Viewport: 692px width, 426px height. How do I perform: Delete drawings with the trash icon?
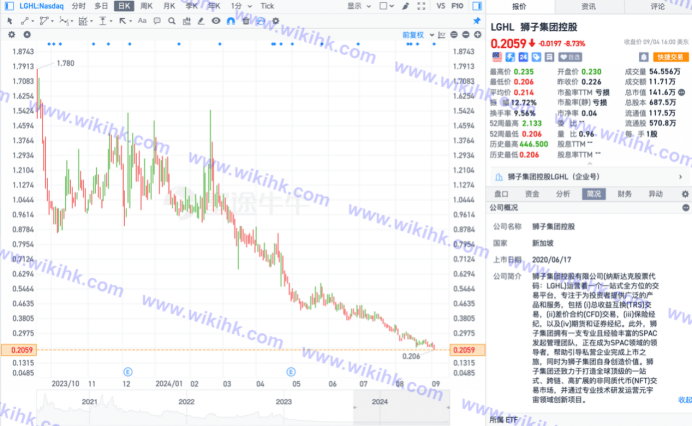click(246, 21)
